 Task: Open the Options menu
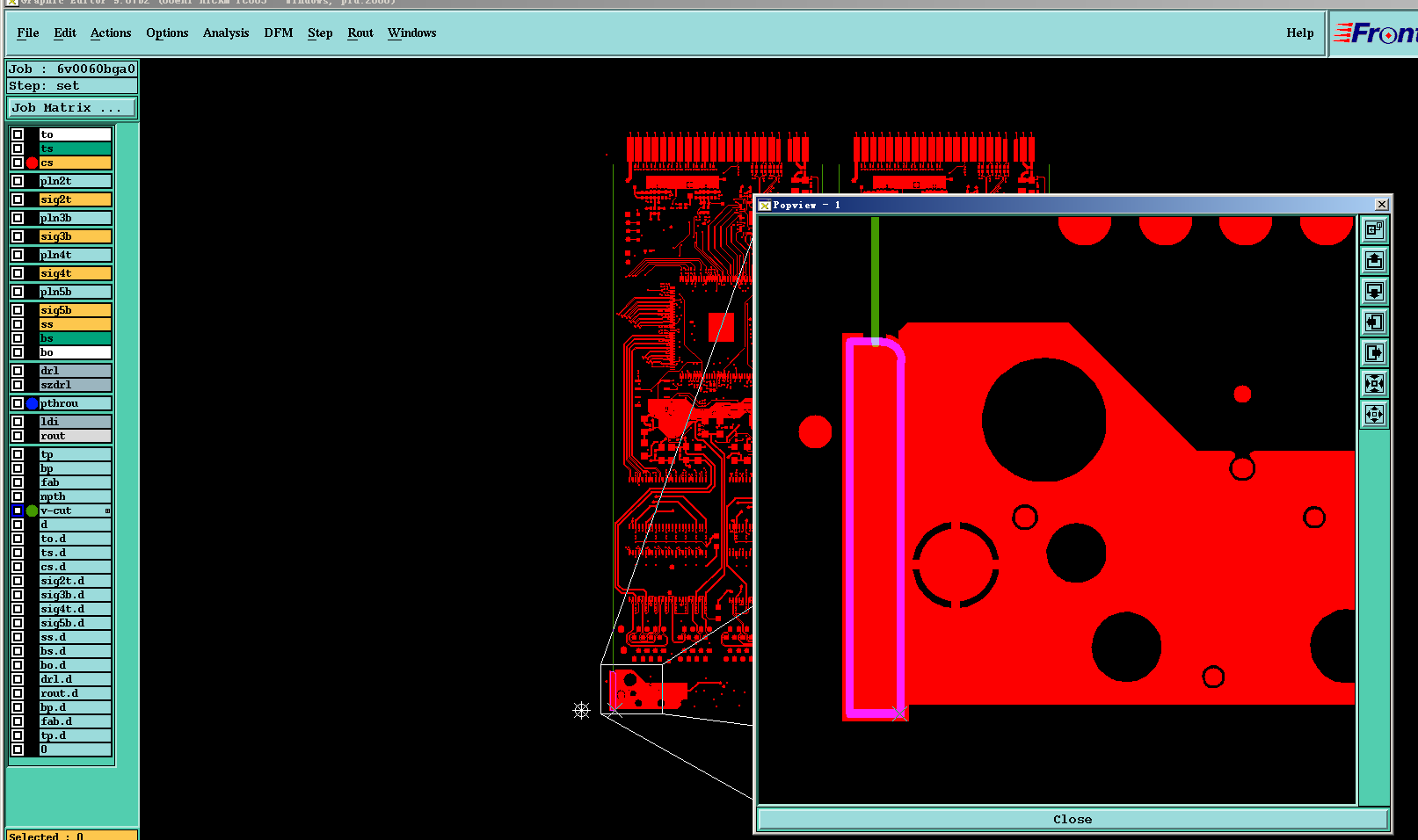click(167, 33)
